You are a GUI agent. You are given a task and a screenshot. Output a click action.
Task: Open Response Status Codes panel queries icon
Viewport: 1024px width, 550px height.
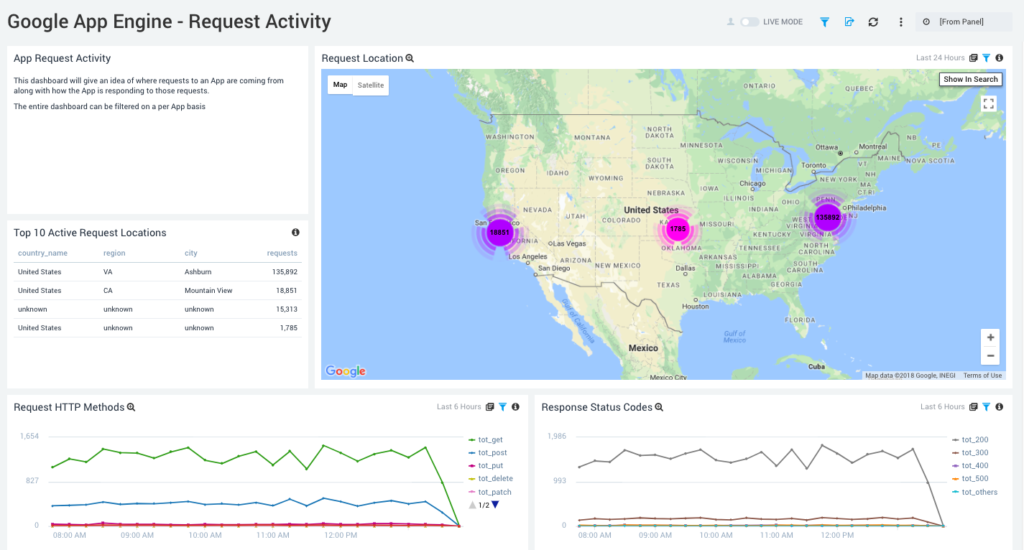coord(974,407)
